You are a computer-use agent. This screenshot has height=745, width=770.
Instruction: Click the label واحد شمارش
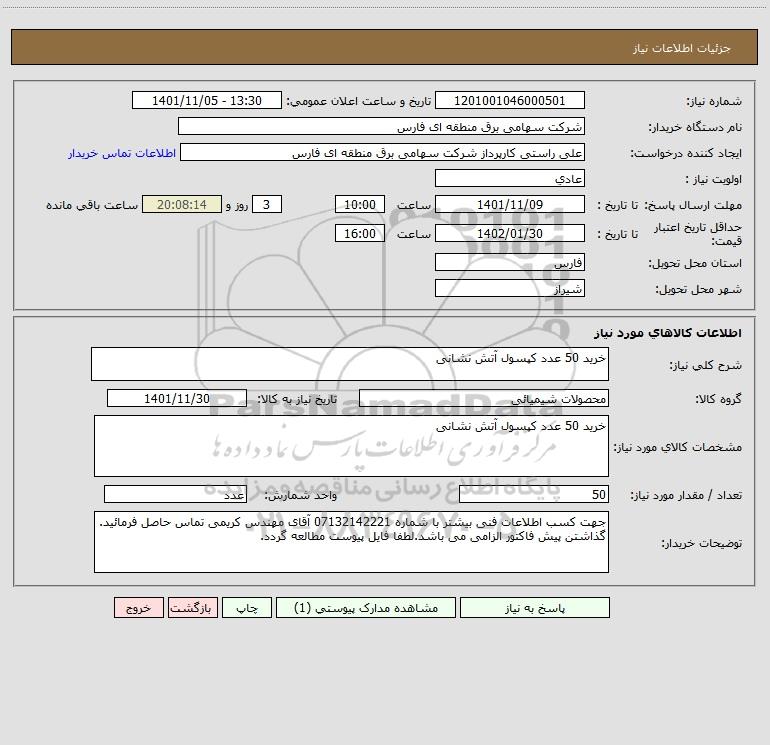click(301, 495)
